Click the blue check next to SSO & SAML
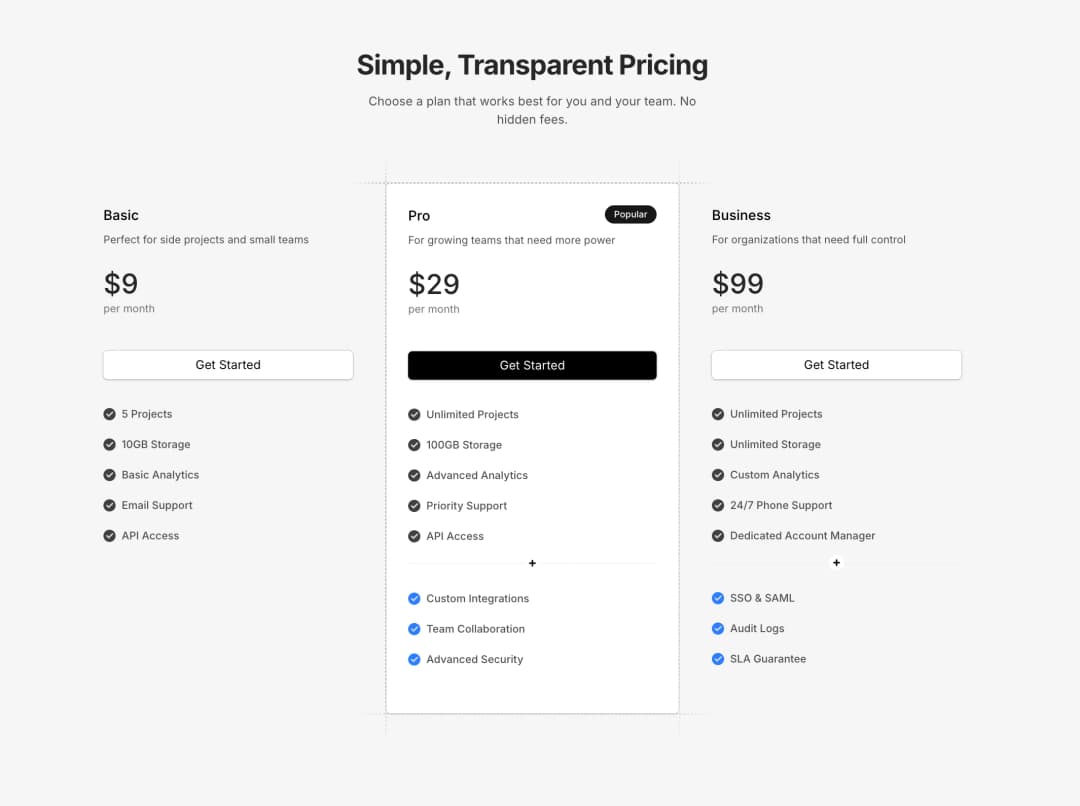1080x806 pixels. pyautogui.click(x=717, y=598)
